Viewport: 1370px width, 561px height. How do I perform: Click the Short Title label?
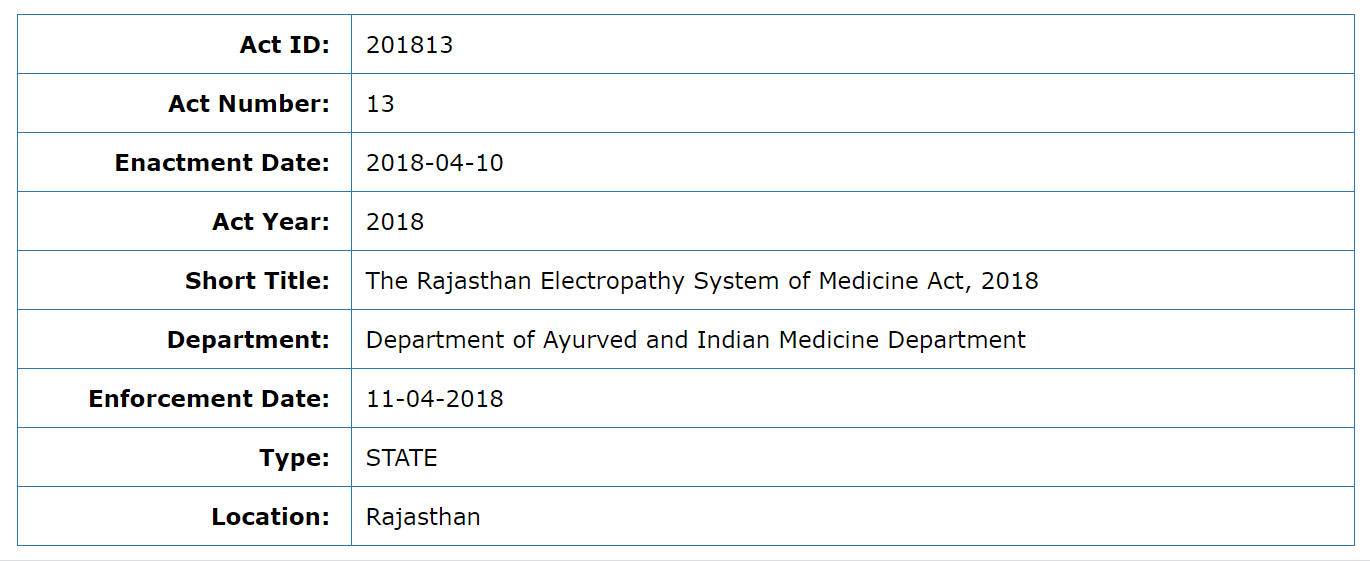coord(257,281)
